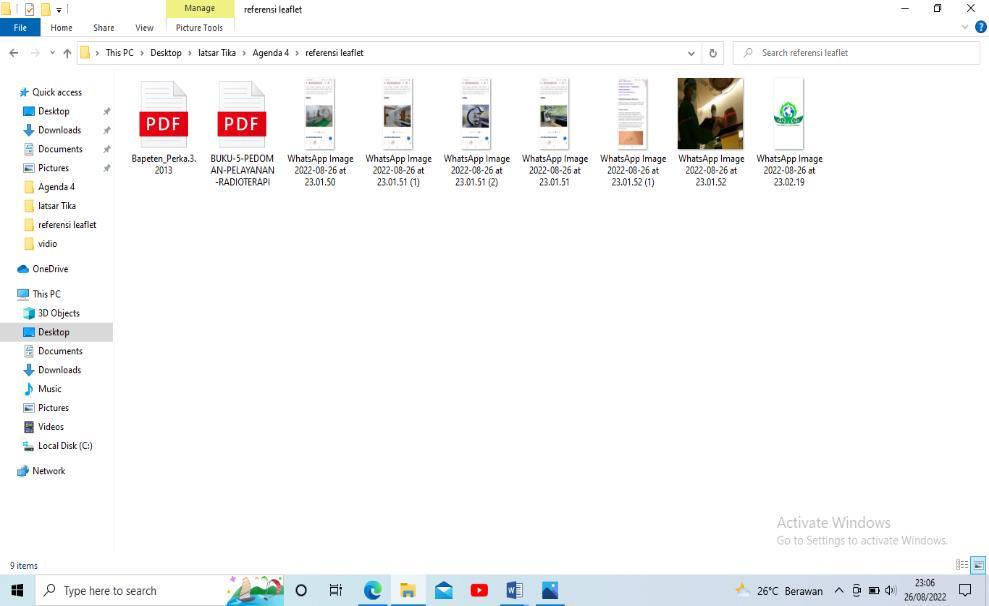The height and width of the screenshot is (606, 989).
Task: Open Photos app from taskbar
Action: tap(549, 590)
